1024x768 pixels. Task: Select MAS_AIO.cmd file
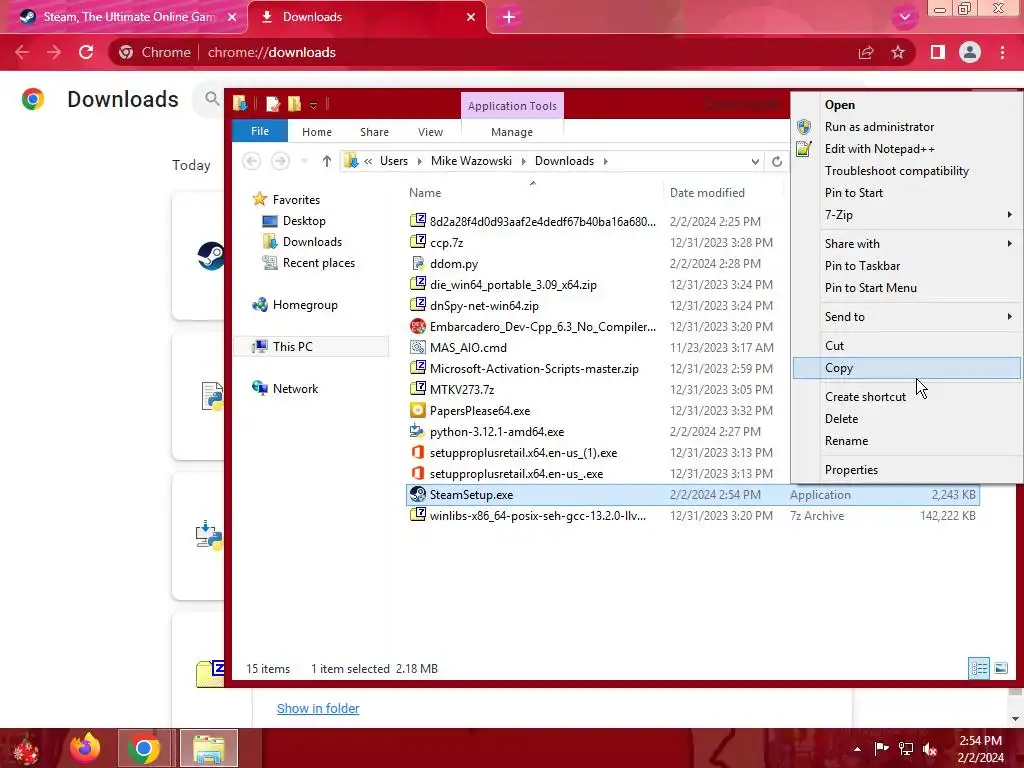coord(468,347)
